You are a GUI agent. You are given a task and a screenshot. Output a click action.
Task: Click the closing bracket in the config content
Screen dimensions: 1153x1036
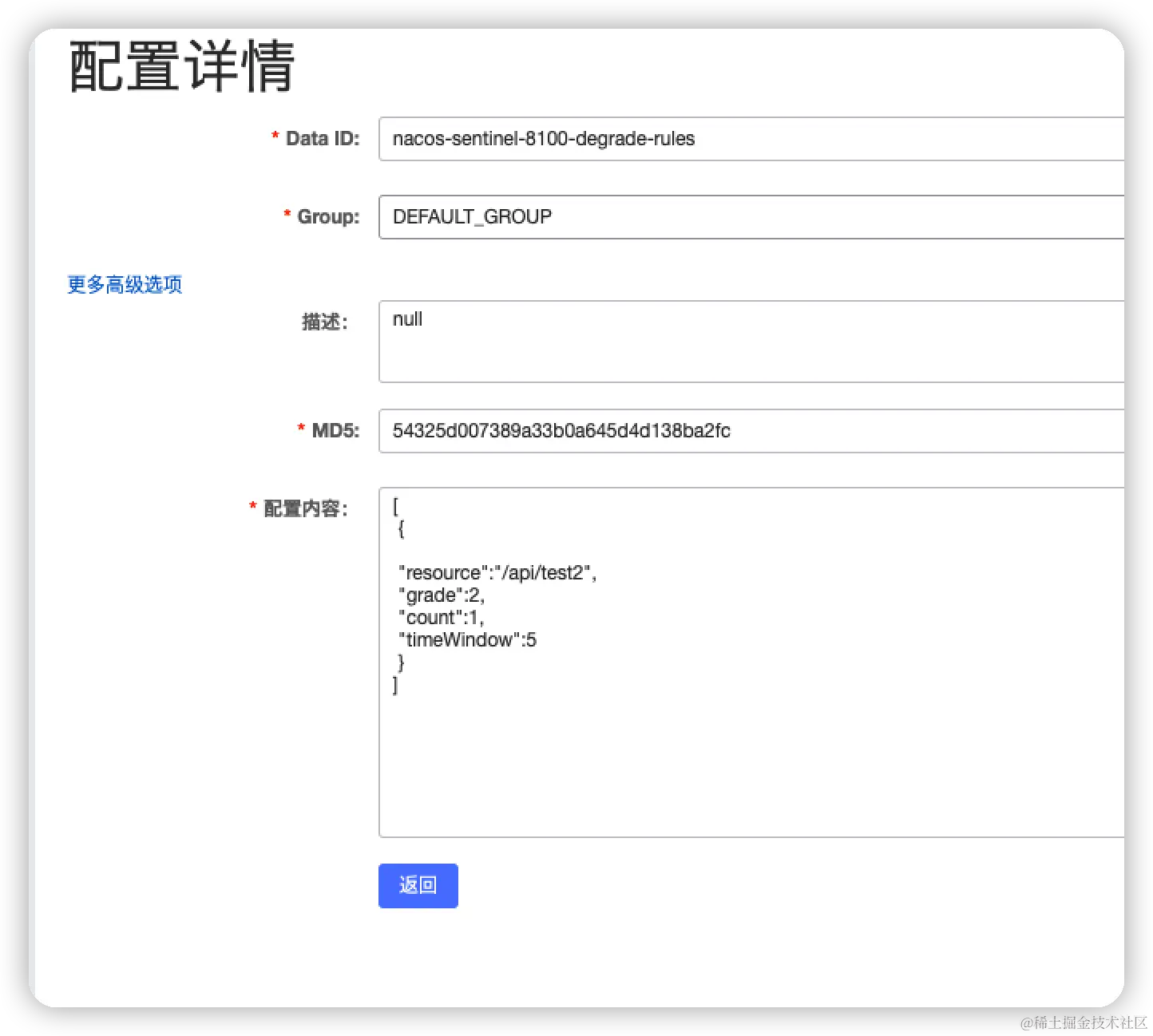coord(394,685)
